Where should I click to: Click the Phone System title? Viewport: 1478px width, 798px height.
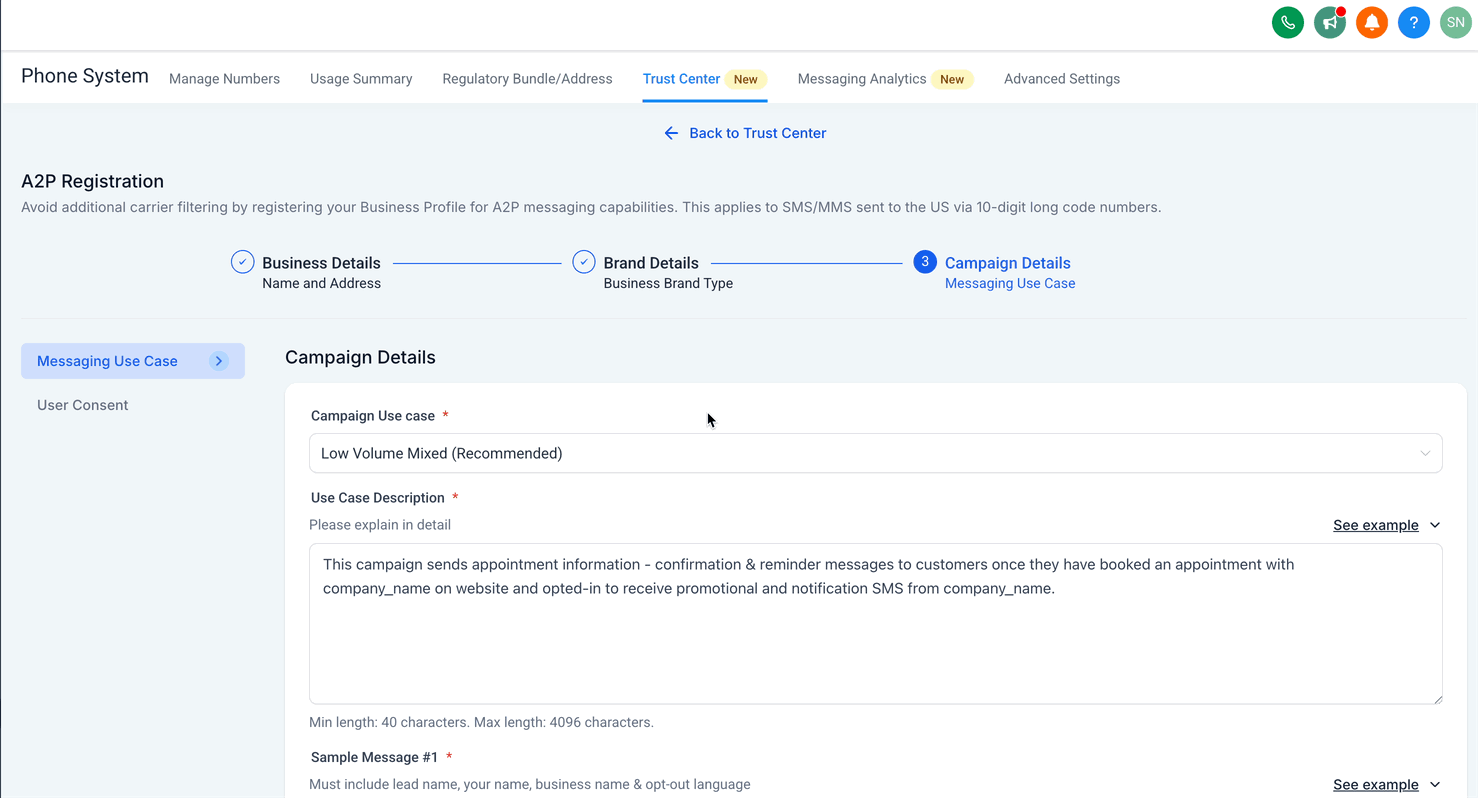point(85,76)
